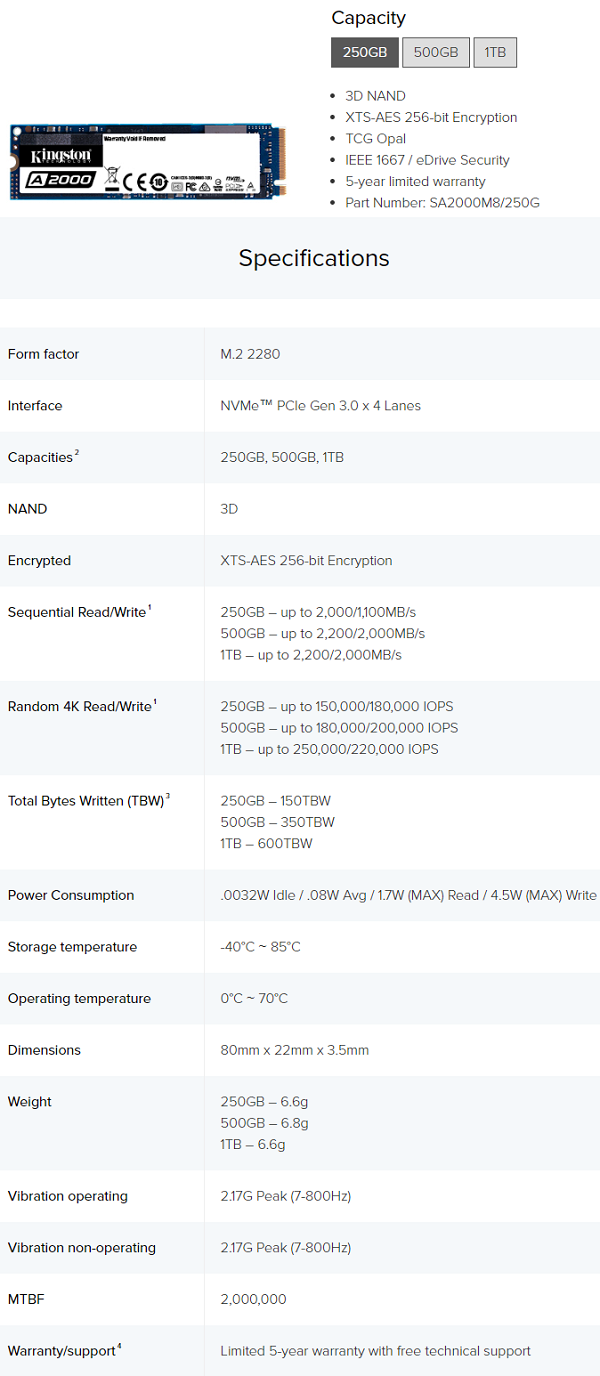Viewport: 600px width, 1376px height.
Task: Click the crossed-out bin symbol on the SSD
Action: [113, 179]
